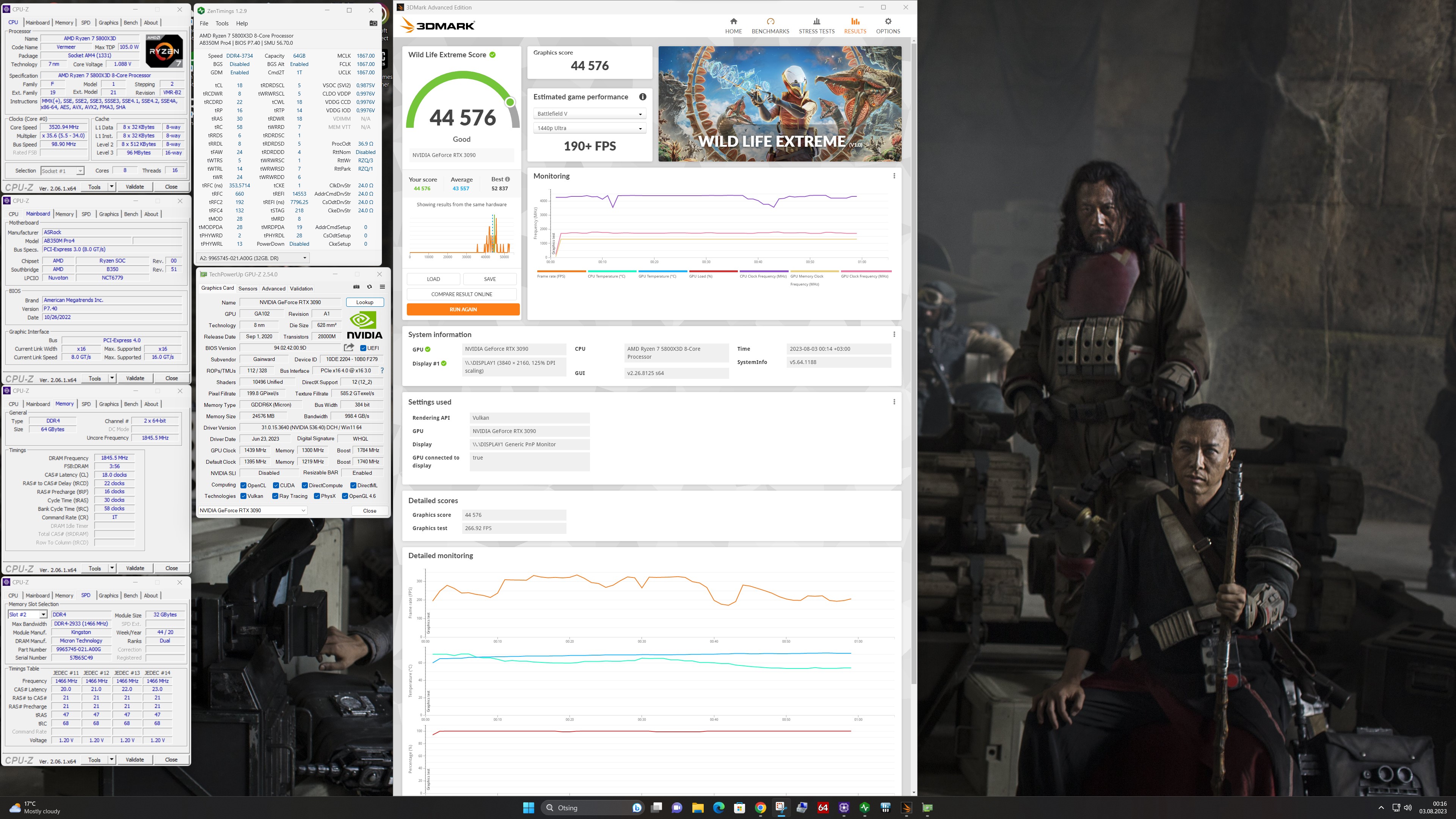This screenshot has height=819, width=1456.
Task: Open Snipping Tool in taskbar
Action: [x=781, y=808]
